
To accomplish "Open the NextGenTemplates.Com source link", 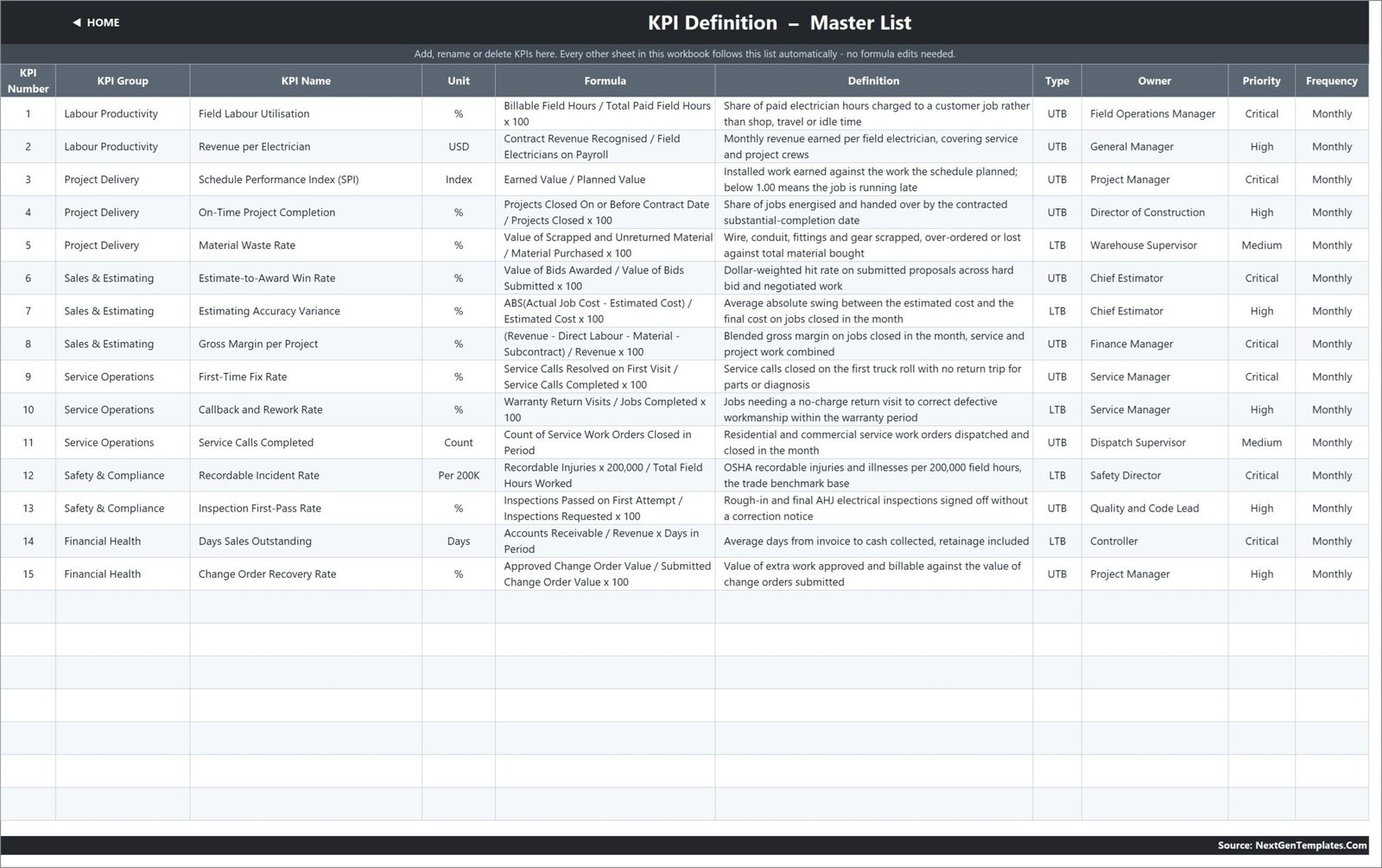I will [x=1292, y=846].
